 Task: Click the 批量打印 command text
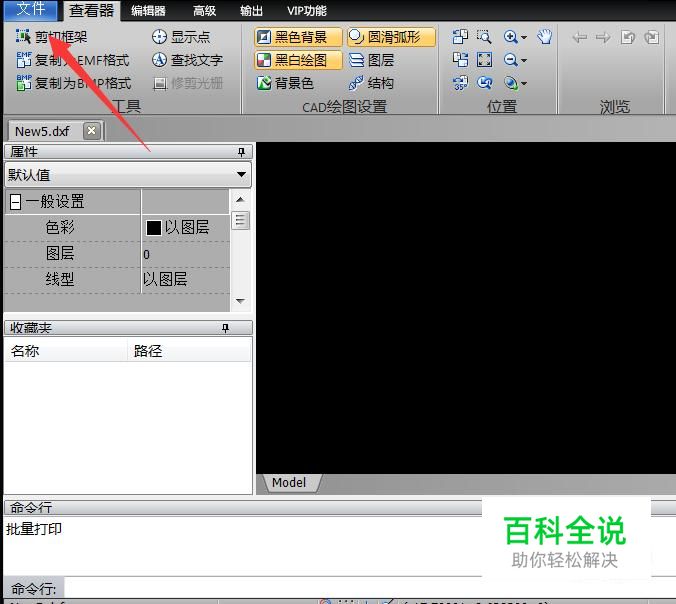(34, 529)
